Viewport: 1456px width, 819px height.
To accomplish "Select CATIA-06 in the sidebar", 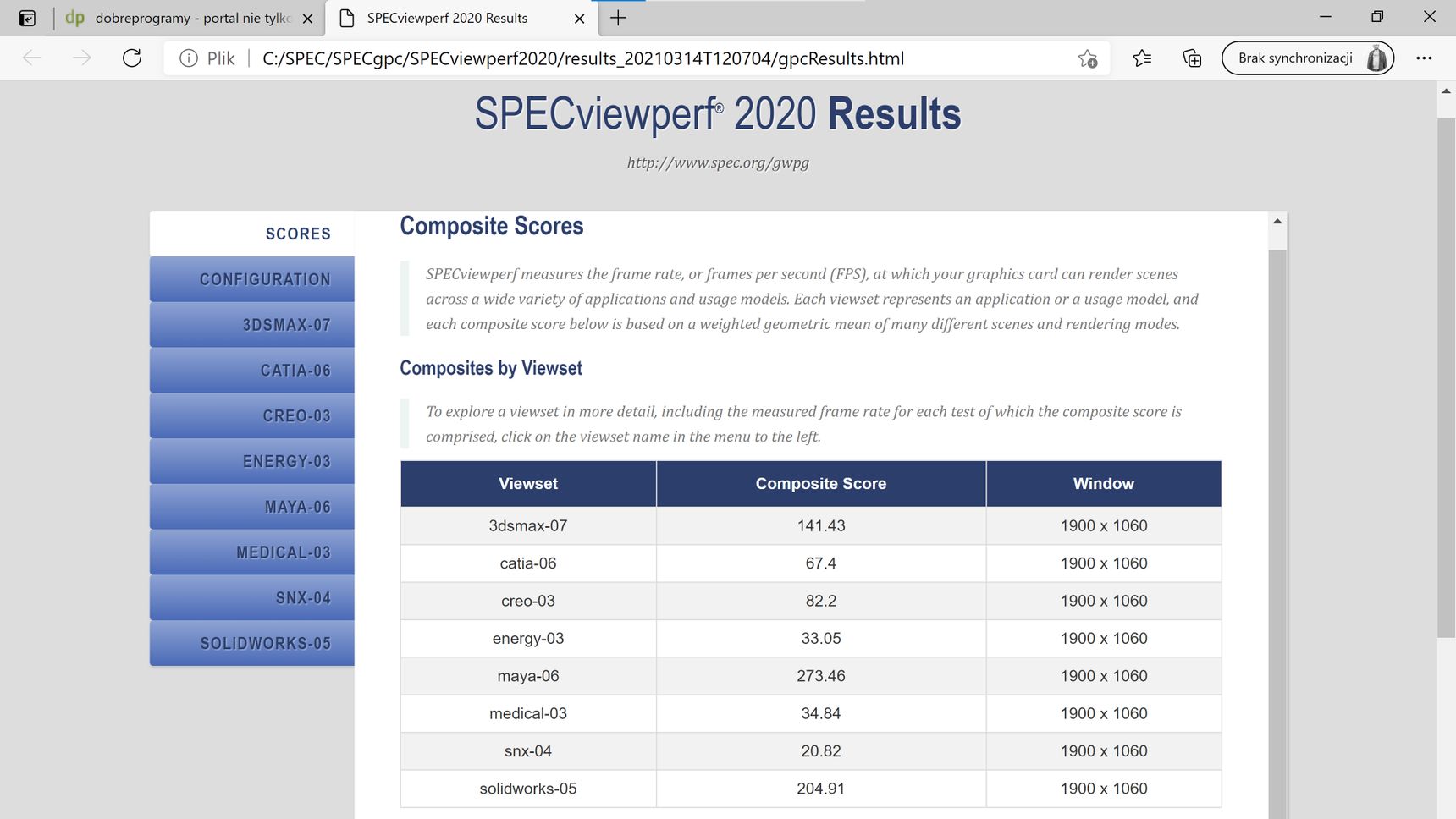I will (x=252, y=371).
